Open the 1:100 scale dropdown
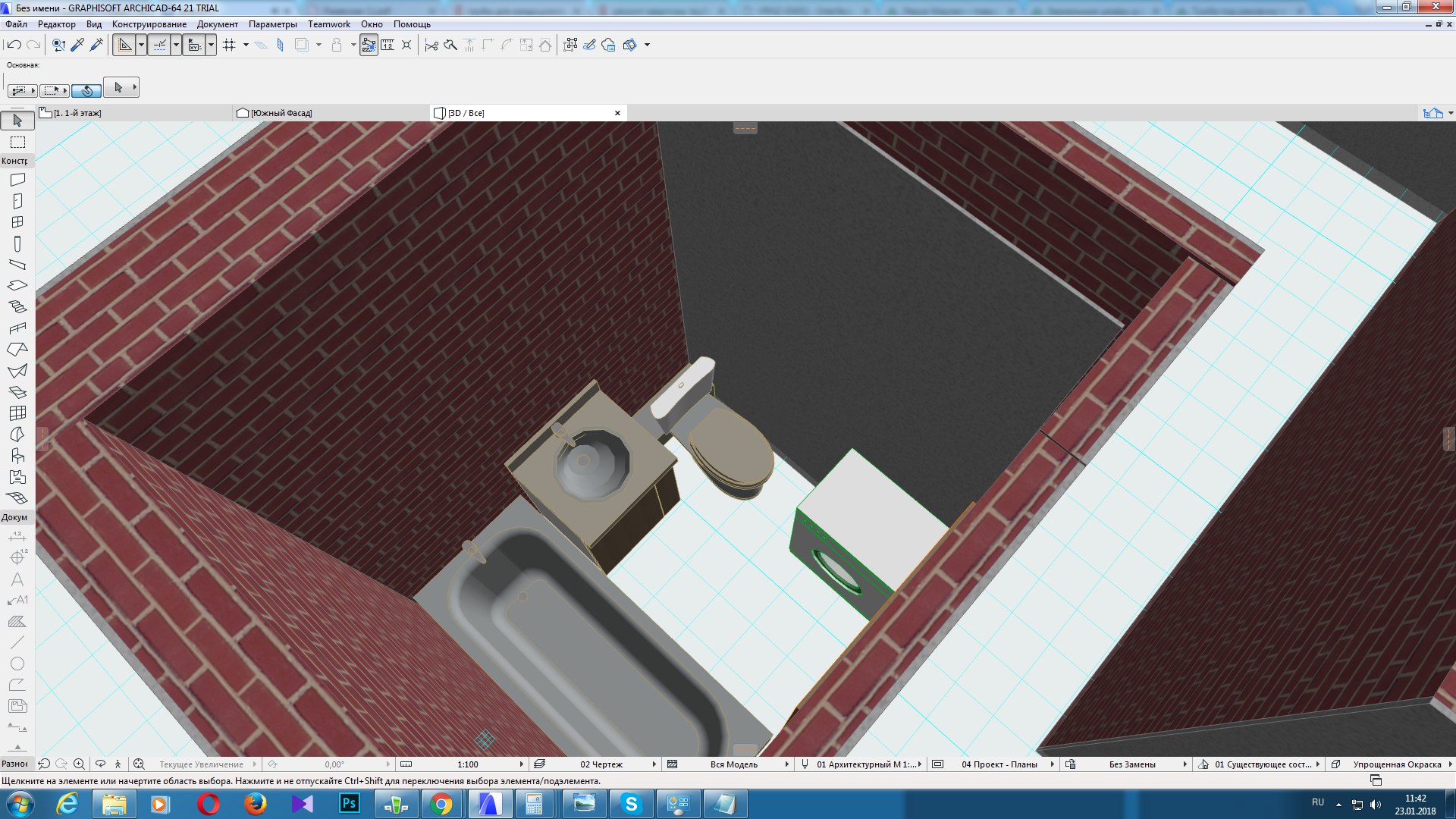The width and height of the screenshot is (1456, 819). 461,764
